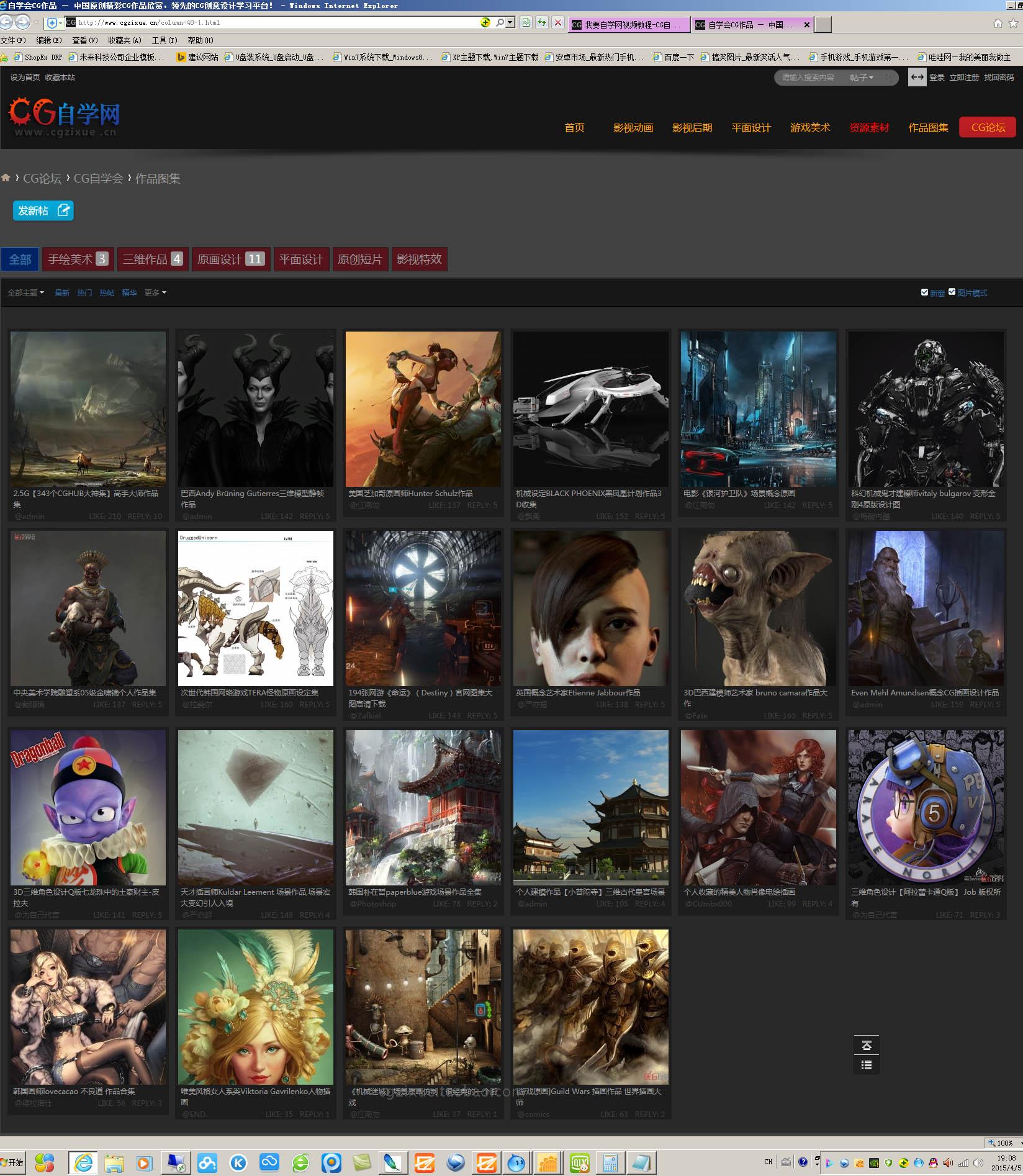This screenshot has height=1176, width=1023.
Task: Click the Windows 开始 start button
Action: (x=12, y=1162)
